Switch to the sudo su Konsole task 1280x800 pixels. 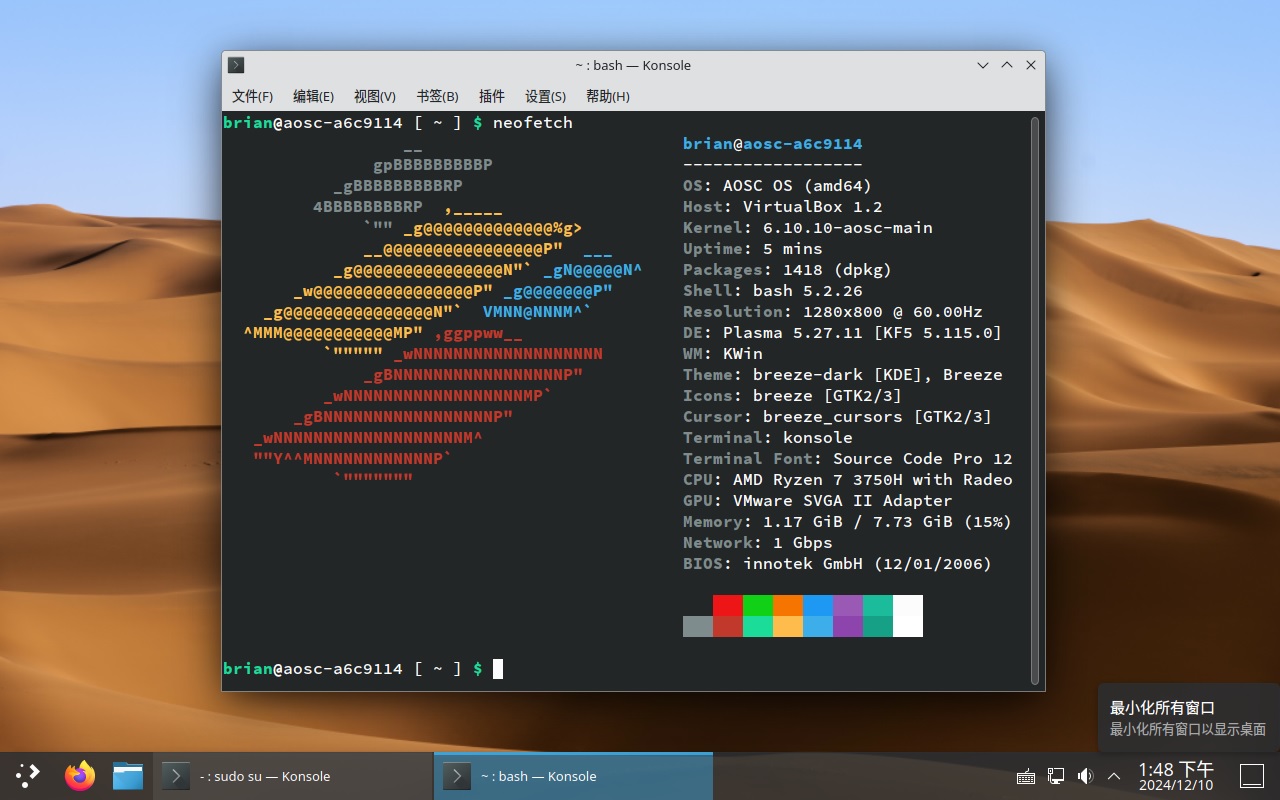point(293,776)
